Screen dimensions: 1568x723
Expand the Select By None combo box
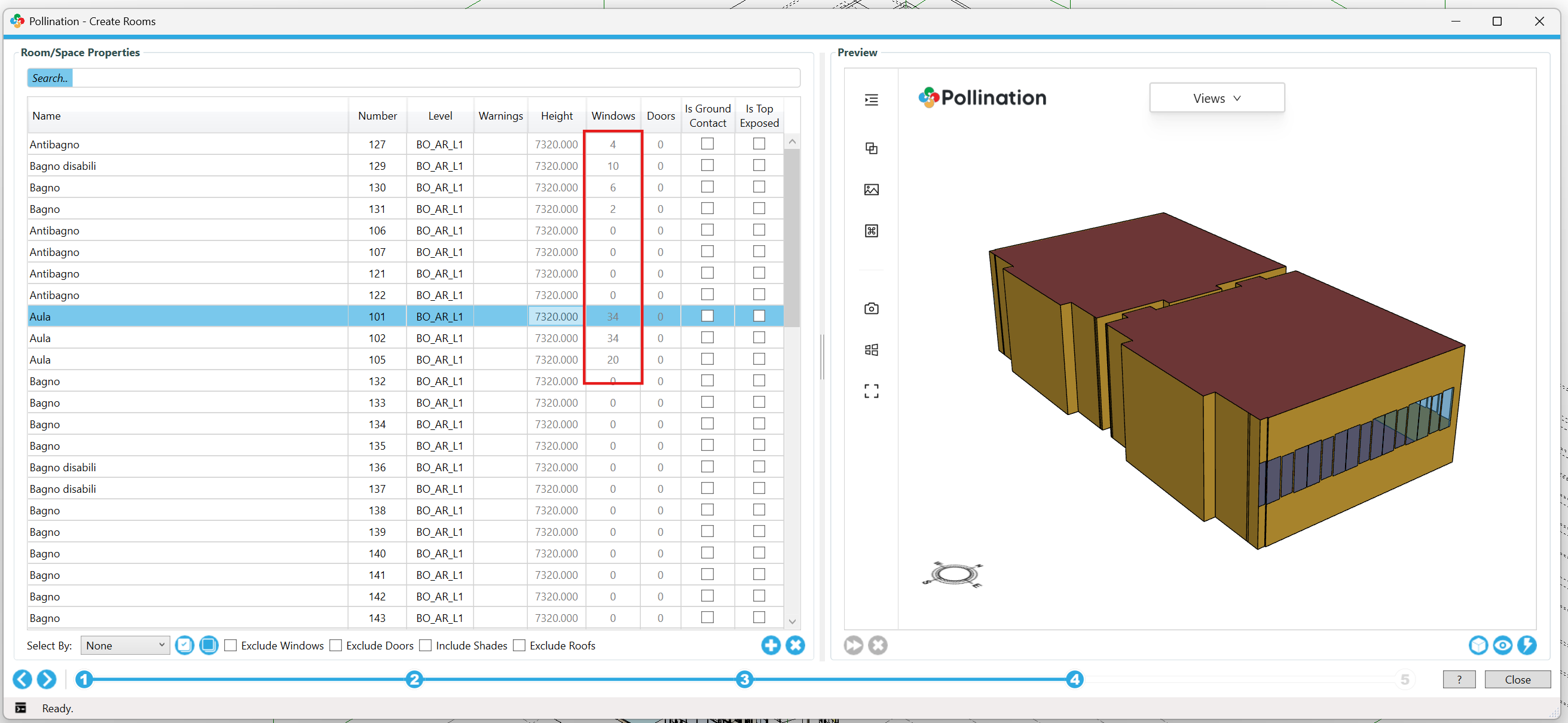tap(125, 646)
